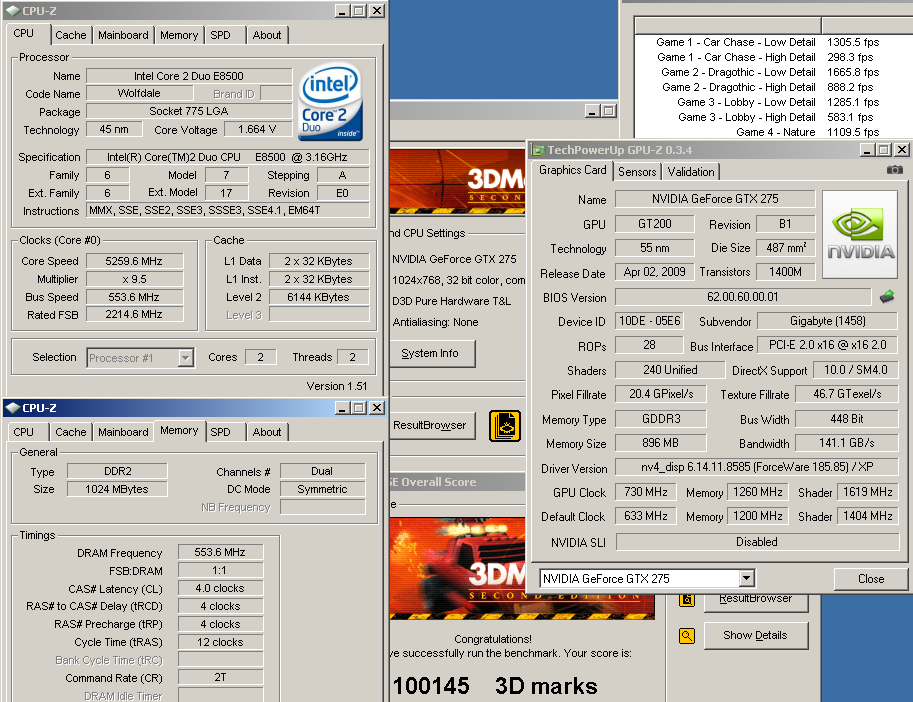Click DRAM Frequency value 553.6 MHz
913x702 pixels.
point(220,552)
